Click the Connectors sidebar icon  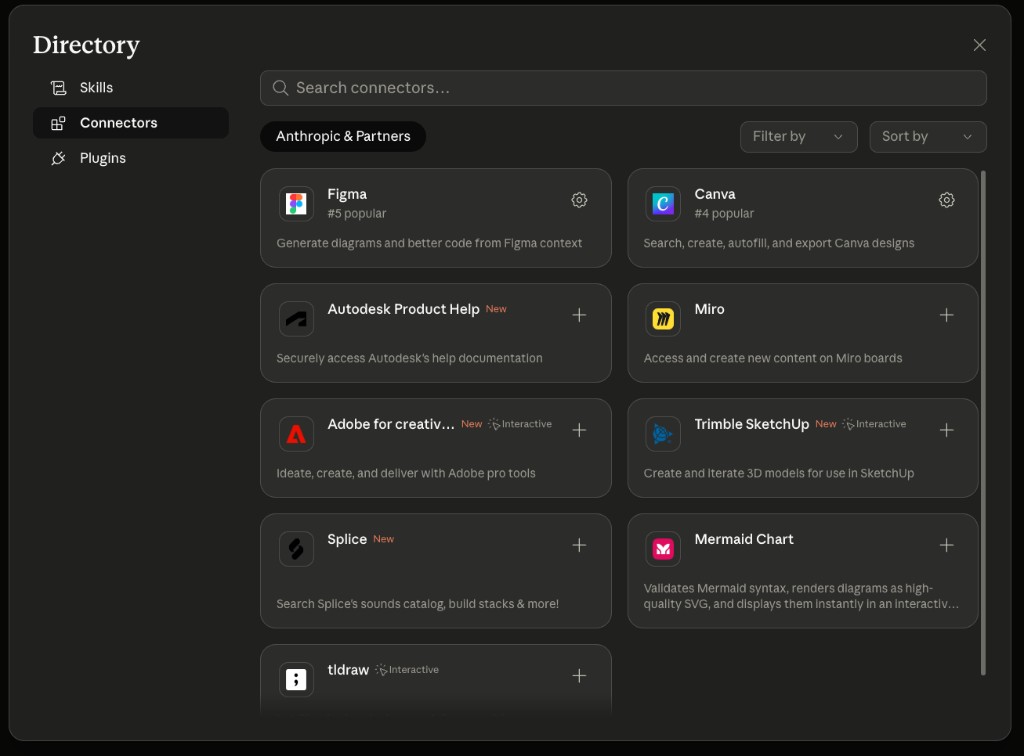[58, 123]
